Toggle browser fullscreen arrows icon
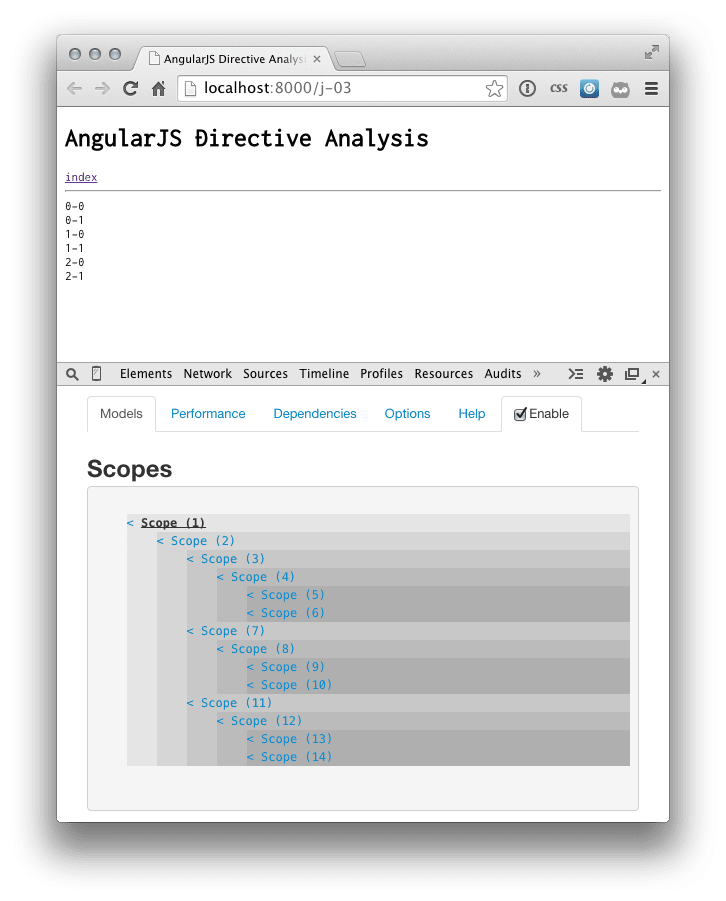The height and width of the screenshot is (901, 726). click(x=651, y=52)
